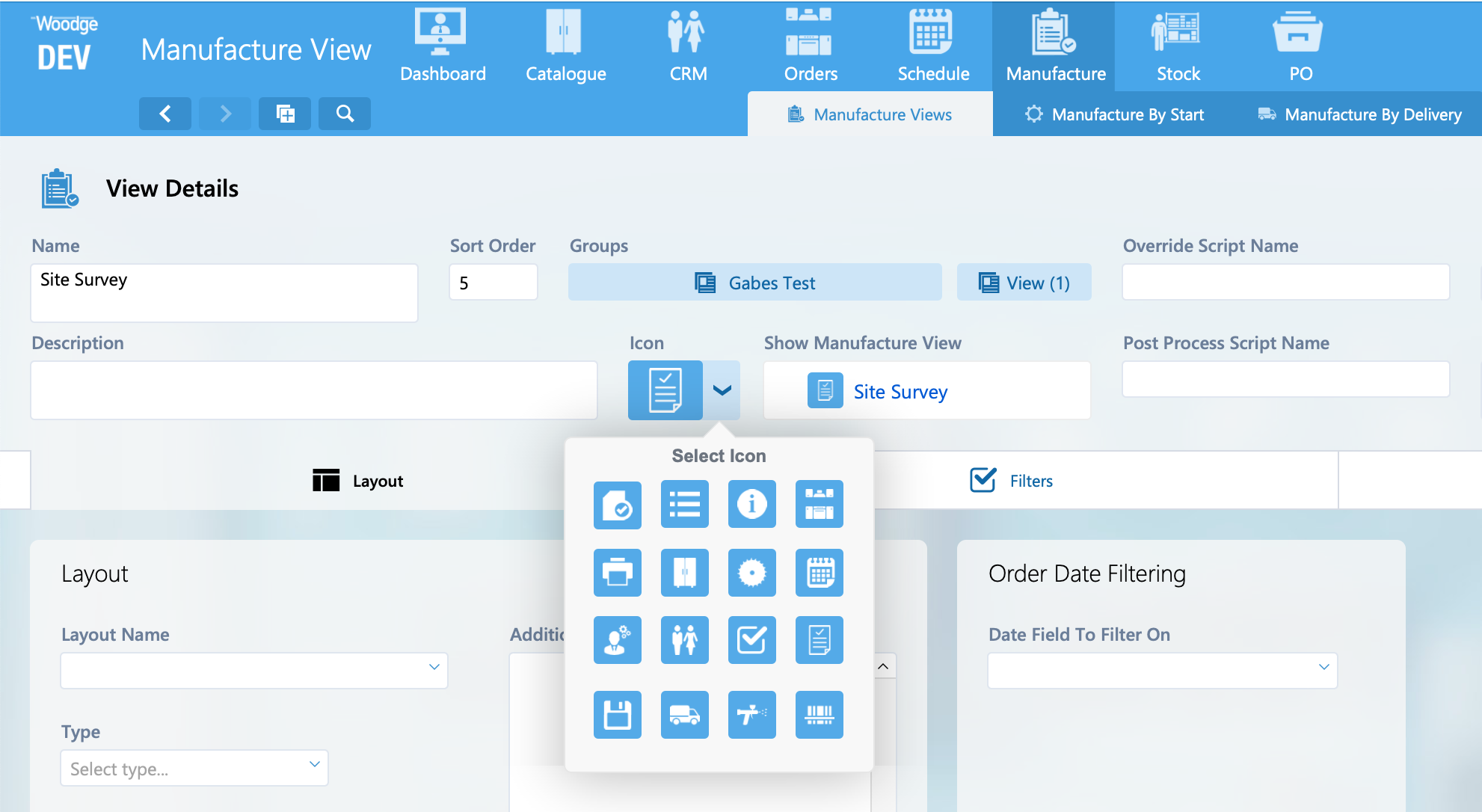Switch to the Filters tab

(1012, 481)
